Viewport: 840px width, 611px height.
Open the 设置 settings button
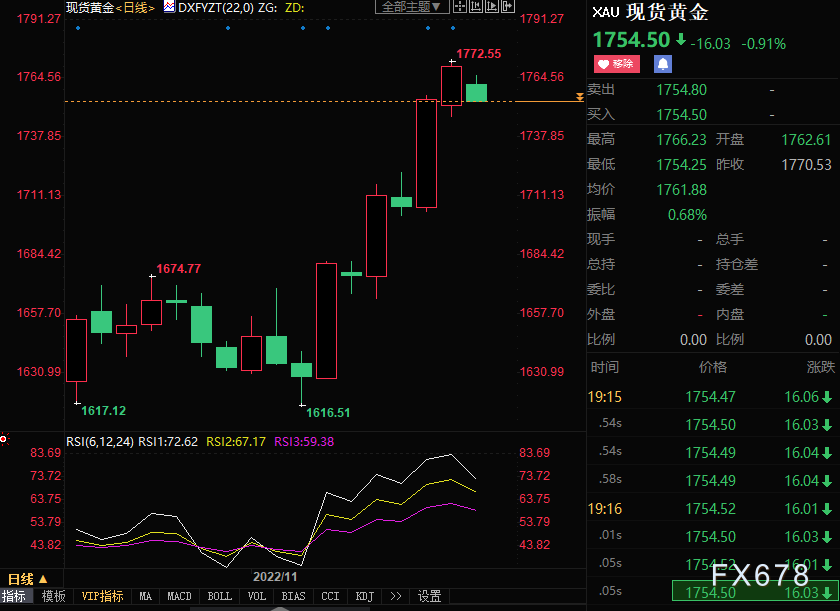point(429,597)
